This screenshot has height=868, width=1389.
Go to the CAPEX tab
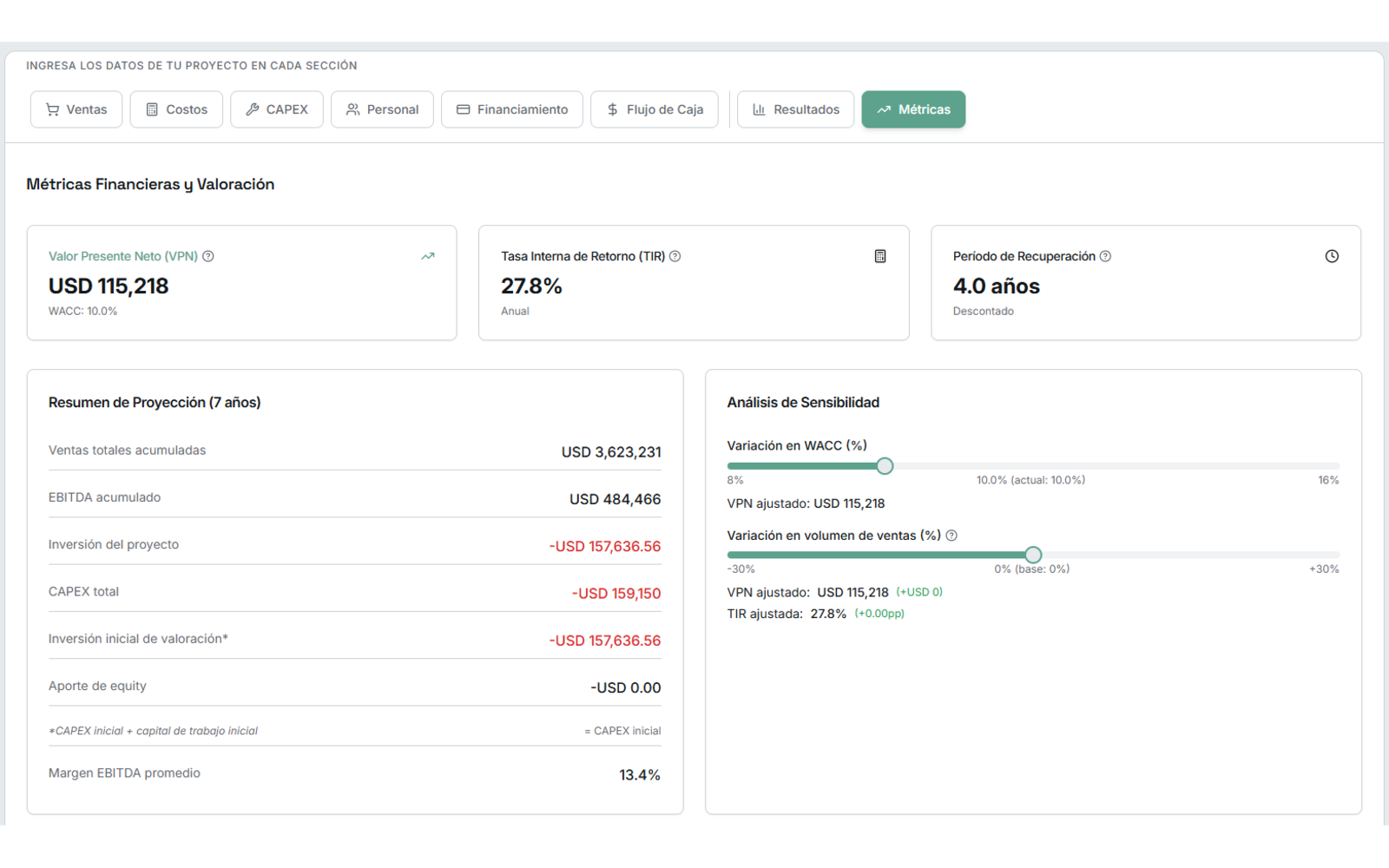click(277, 109)
